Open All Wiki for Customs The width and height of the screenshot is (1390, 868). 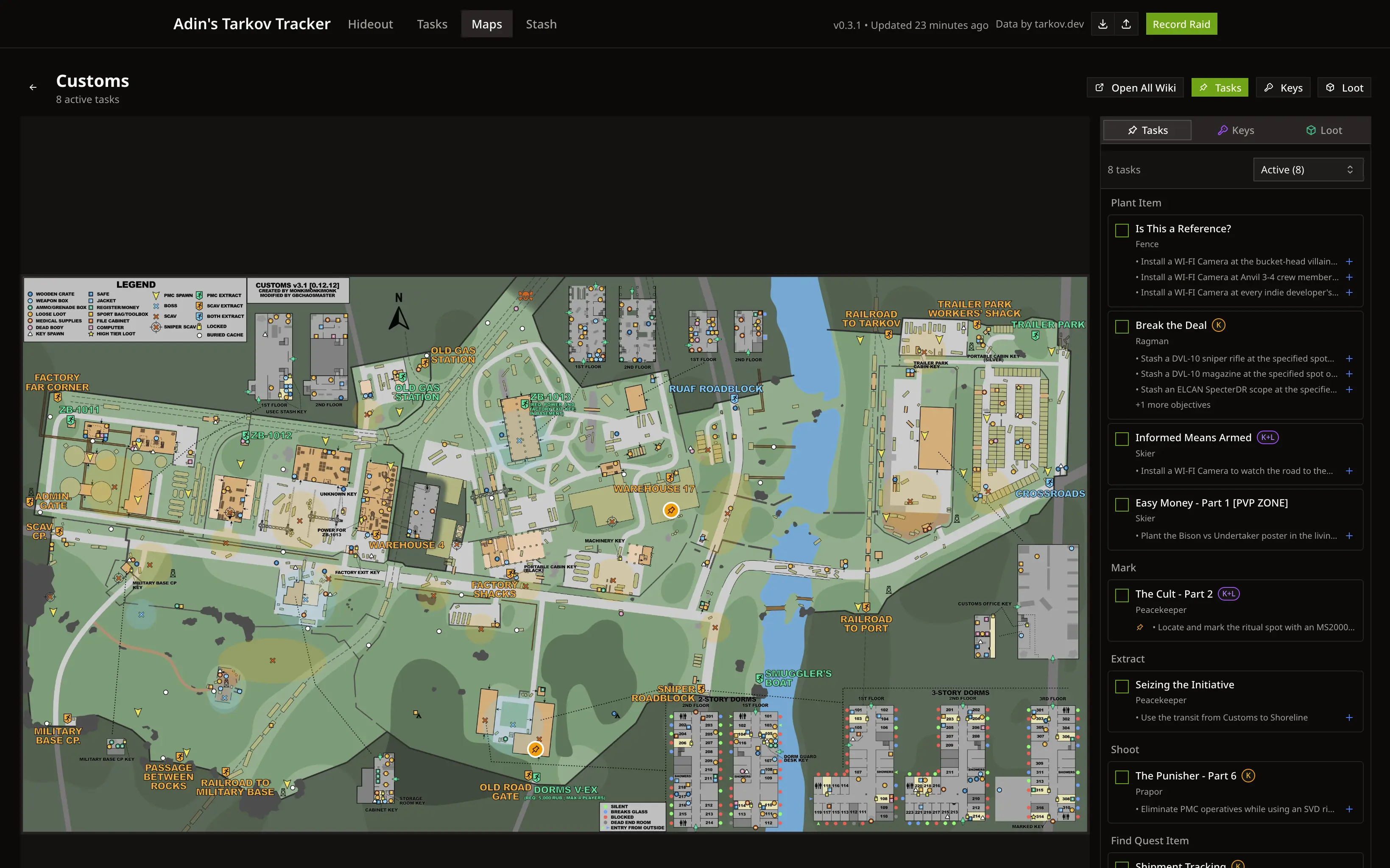[x=1134, y=87]
